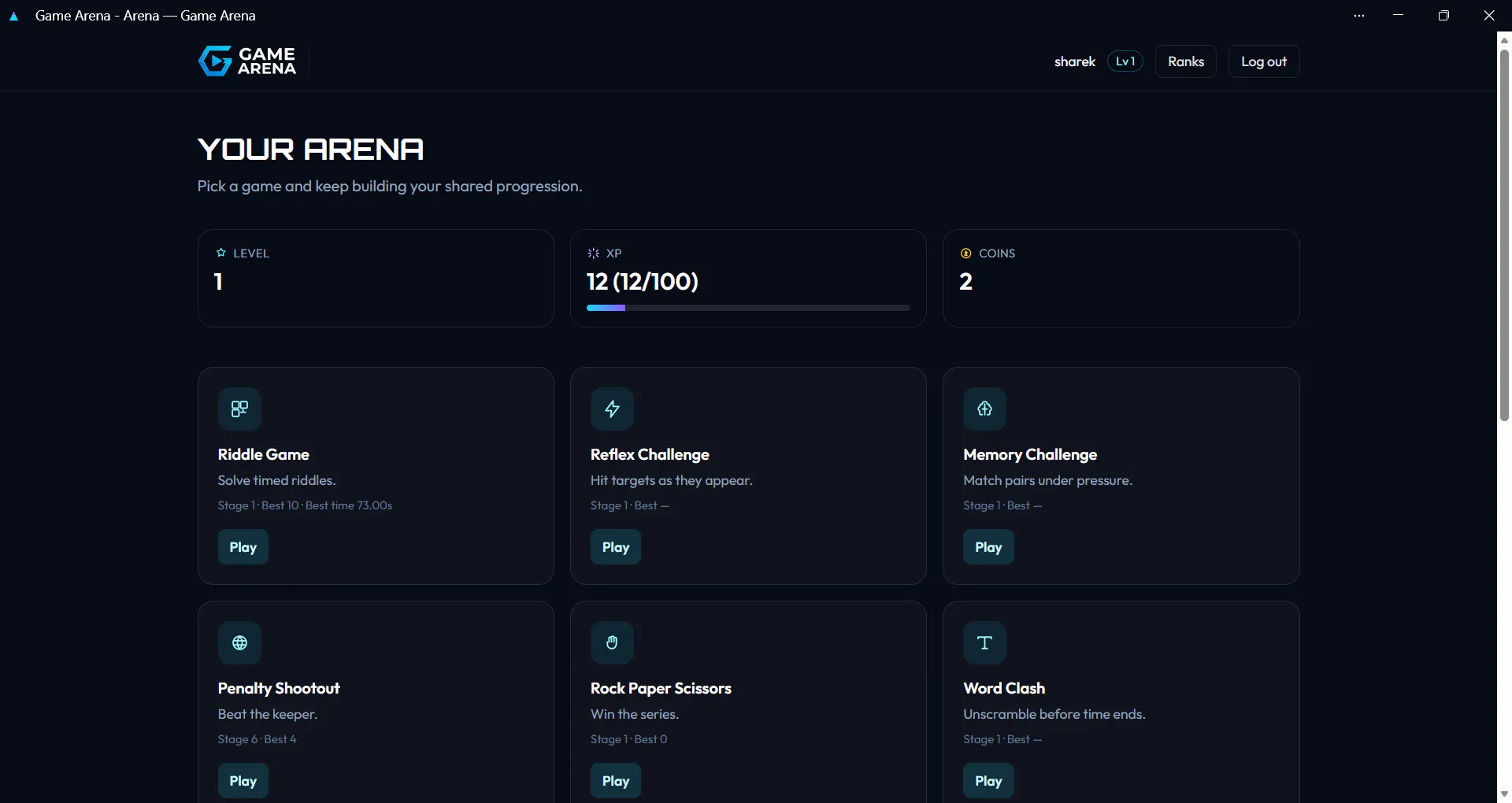Click 'Match pairs under pressure.' description
This screenshot has width=1512, height=803.
[1047, 480]
